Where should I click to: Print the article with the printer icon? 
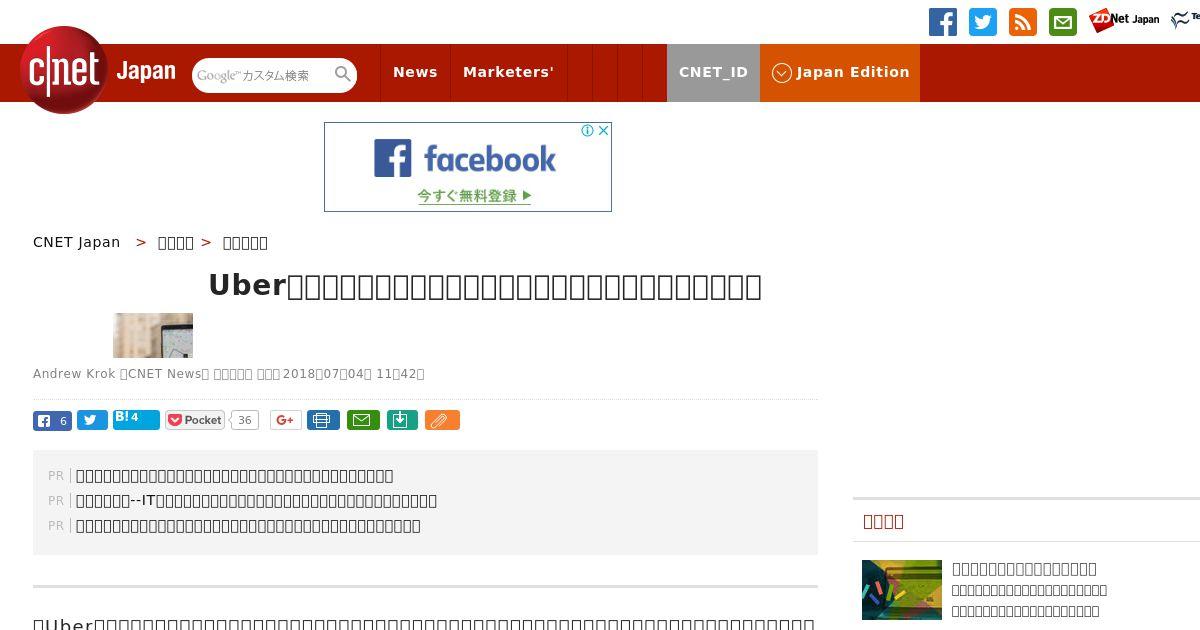coord(323,420)
